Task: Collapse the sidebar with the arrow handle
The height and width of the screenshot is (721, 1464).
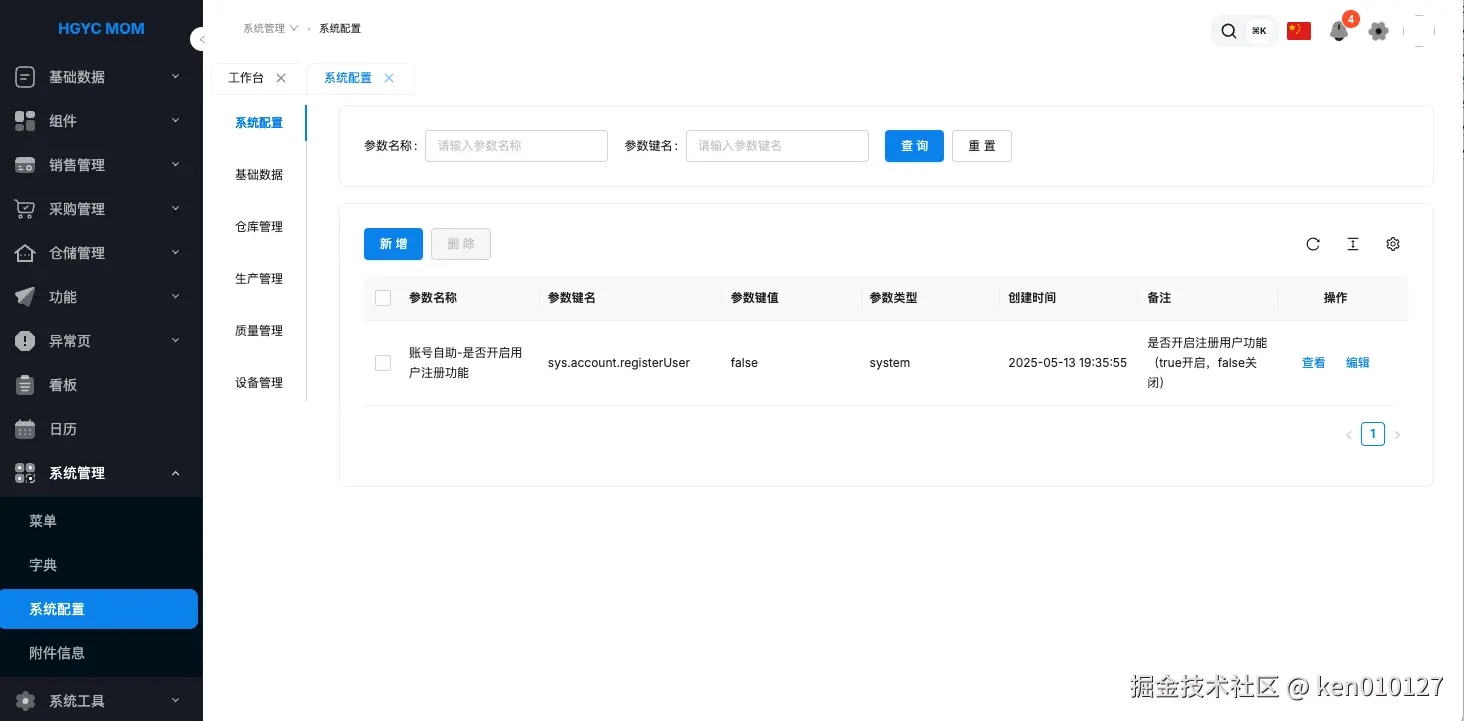Action: click(200, 39)
